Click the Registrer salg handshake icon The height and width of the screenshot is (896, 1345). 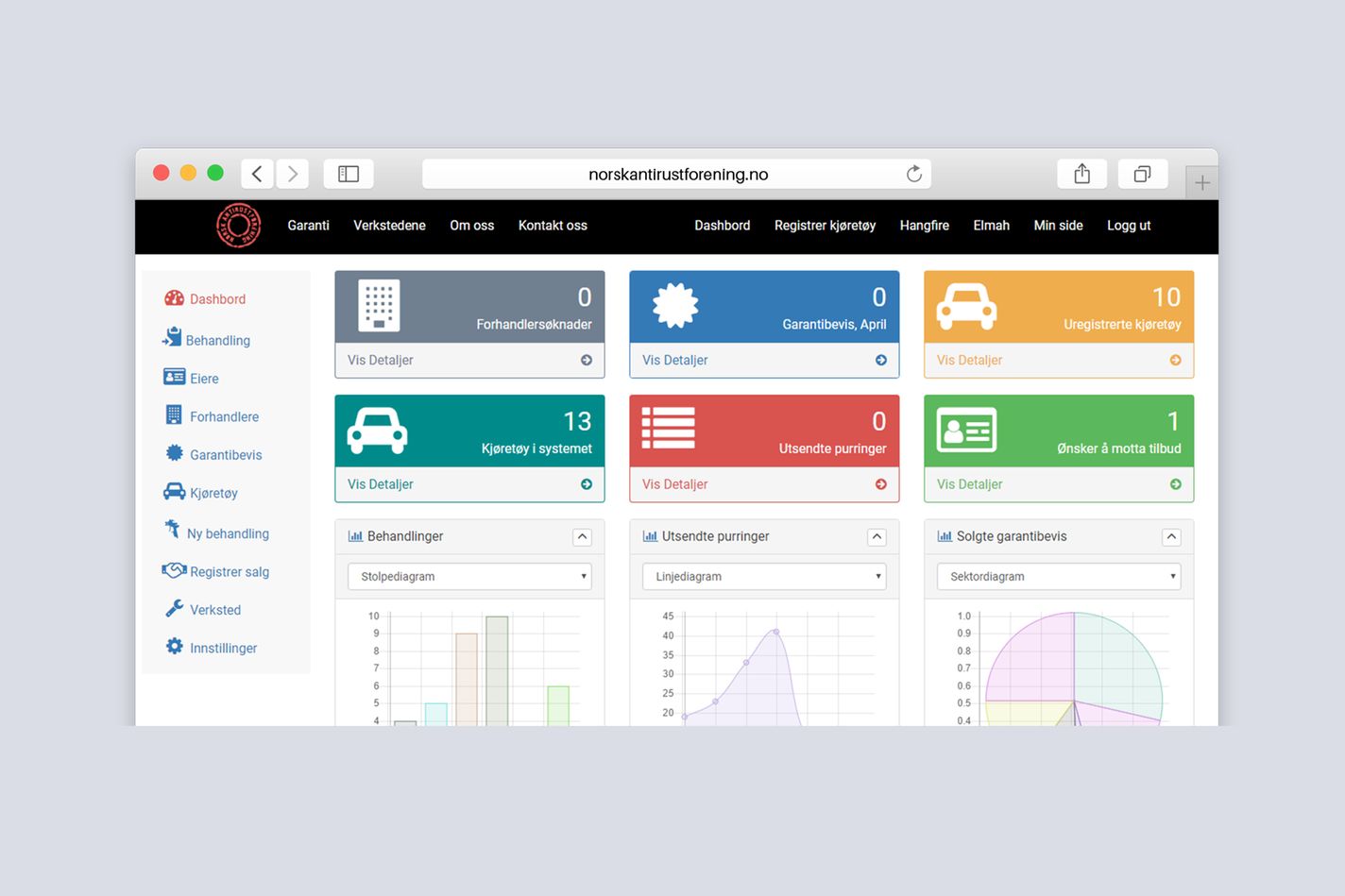coord(174,570)
